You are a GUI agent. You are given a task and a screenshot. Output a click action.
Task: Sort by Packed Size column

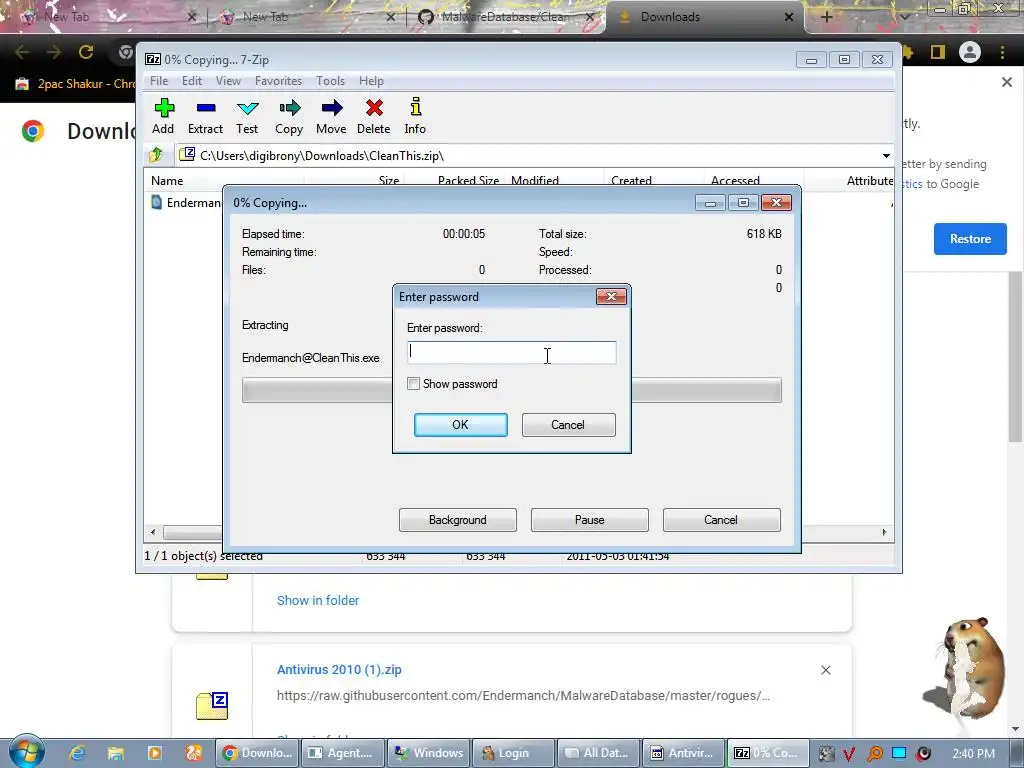click(x=468, y=180)
